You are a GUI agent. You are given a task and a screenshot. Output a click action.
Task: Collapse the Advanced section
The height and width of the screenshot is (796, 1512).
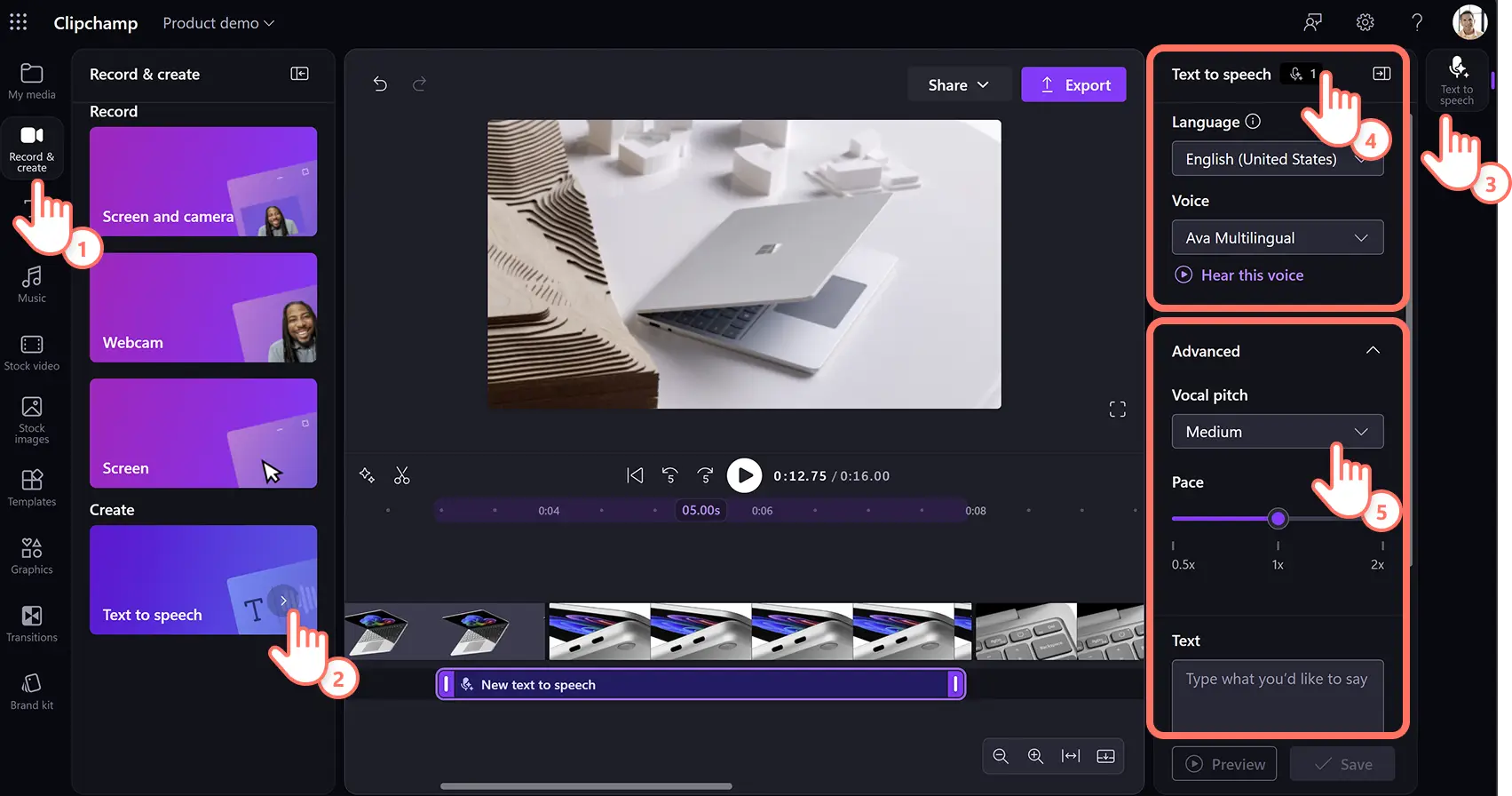1373,350
